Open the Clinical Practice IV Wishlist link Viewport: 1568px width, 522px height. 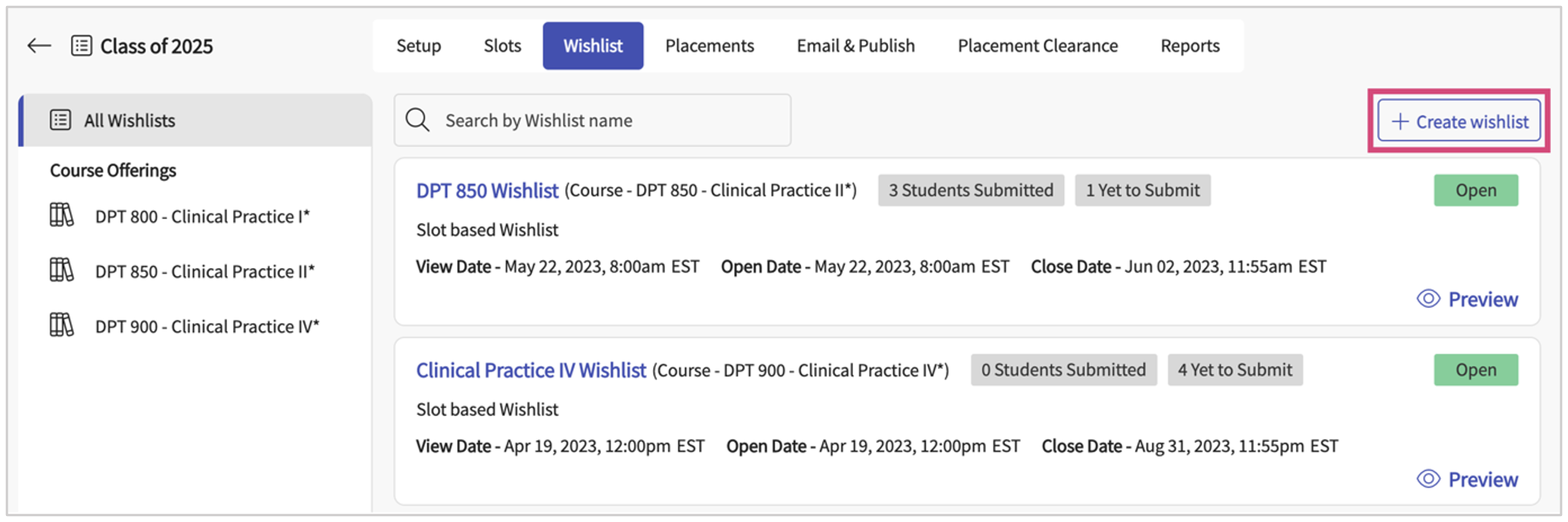point(531,370)
